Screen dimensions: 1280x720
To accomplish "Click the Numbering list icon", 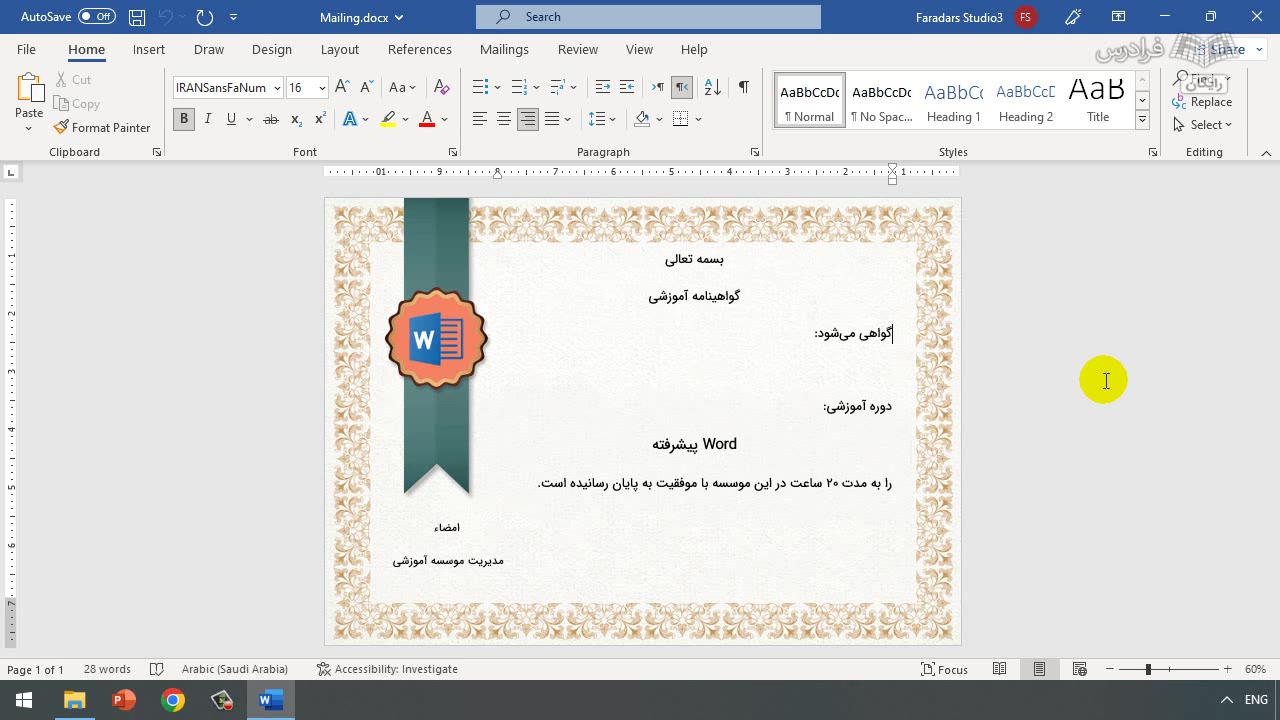I will coord(518,88).
